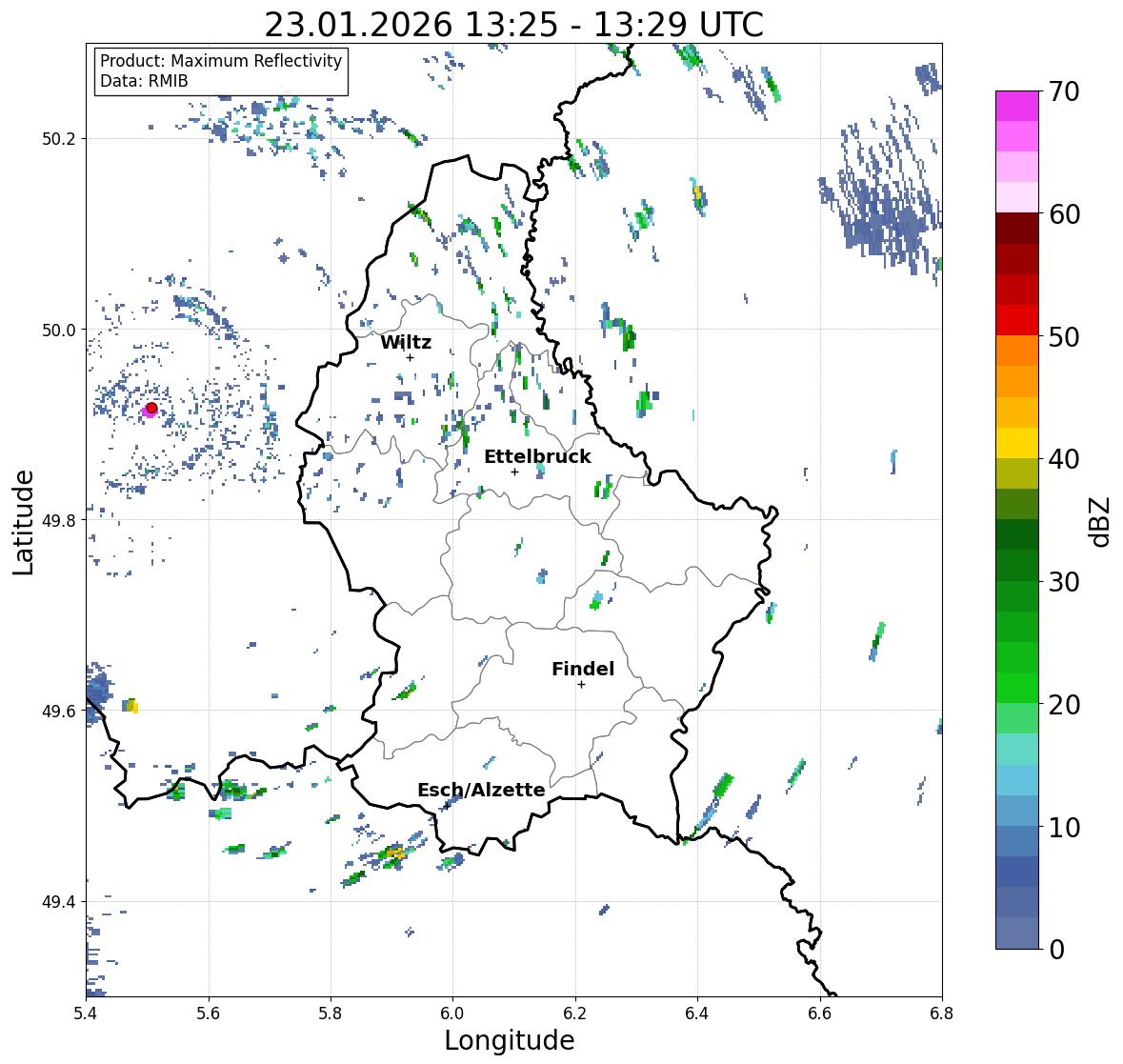Click the red dot radar marker

click(x=151, y=408)
